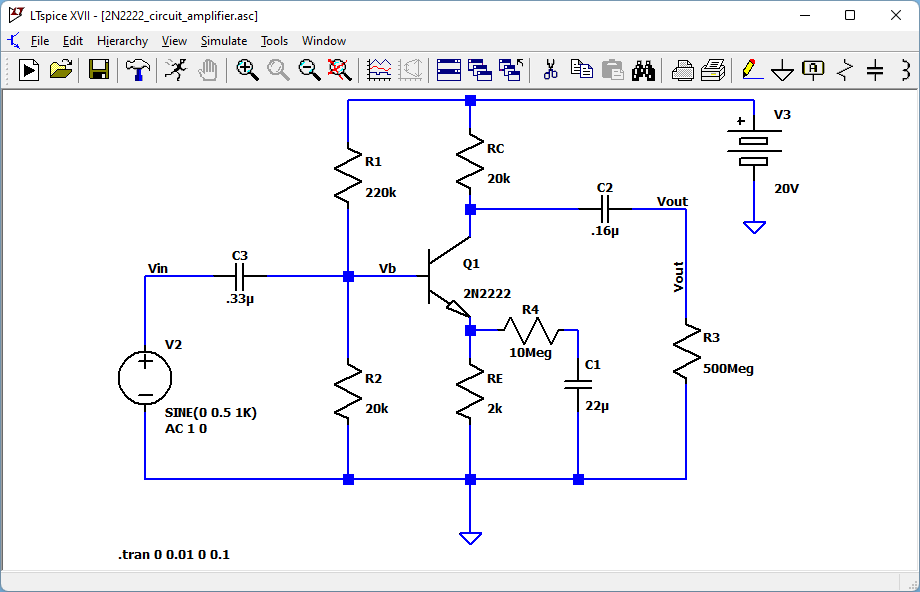The height and width of the screenshot is (592, 920).
Task: Open a file with the folder icon
Action: coord(60,70)
